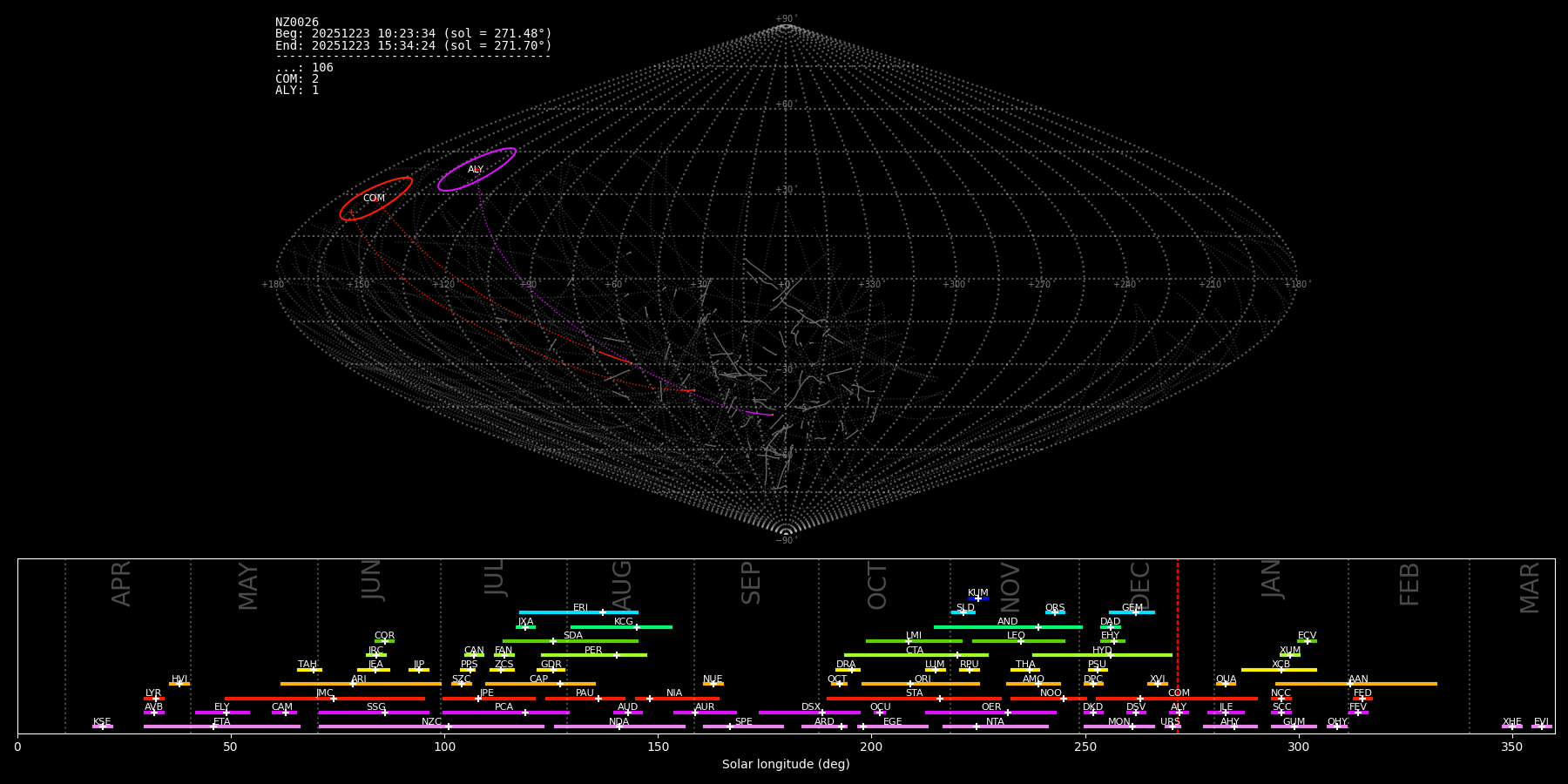This screenshot has height=784, width=1568.
Task: Click the LEO shower label
Action: [x=1017, y=636]
